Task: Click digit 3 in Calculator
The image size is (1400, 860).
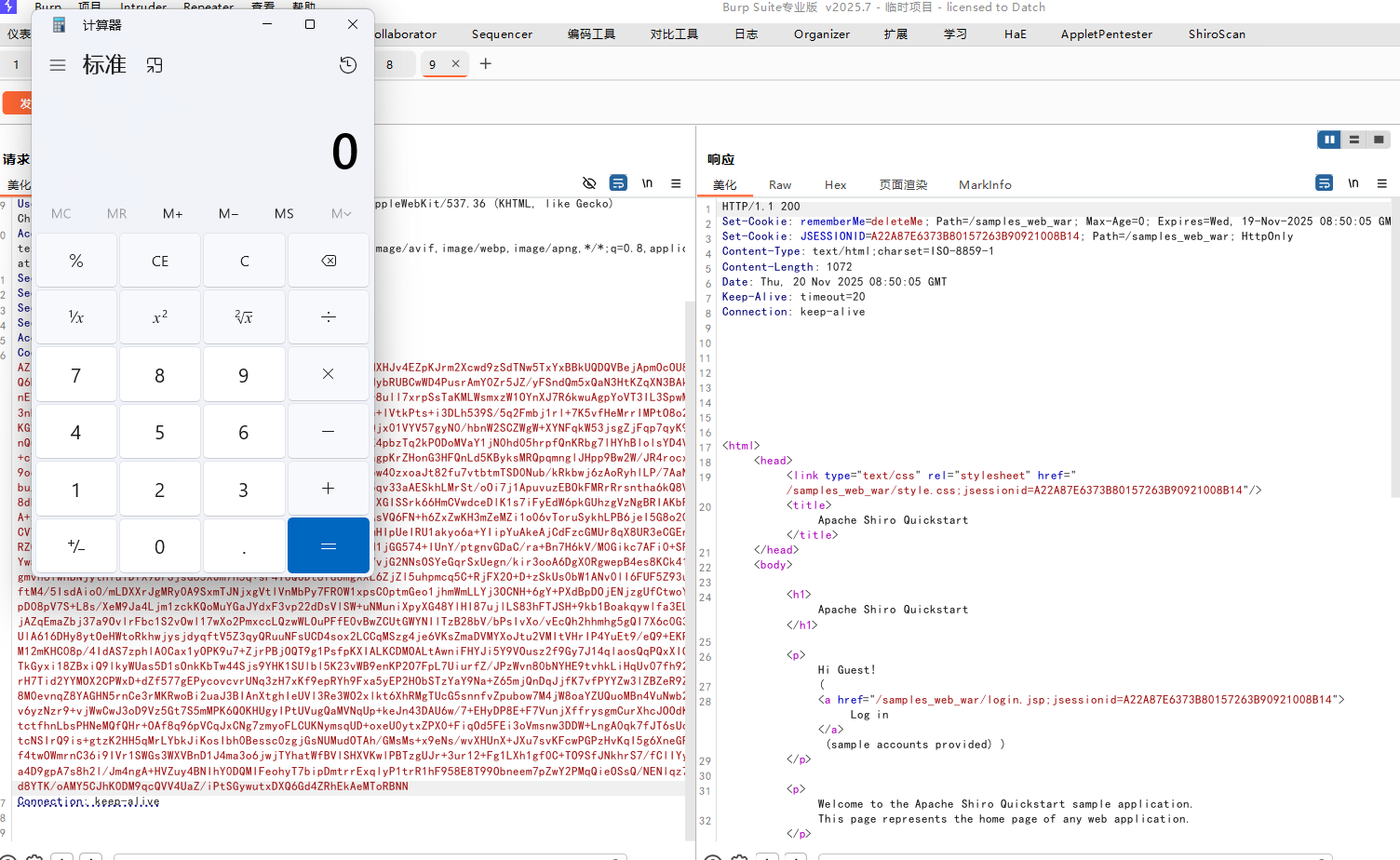Action: tap(244, 489)
